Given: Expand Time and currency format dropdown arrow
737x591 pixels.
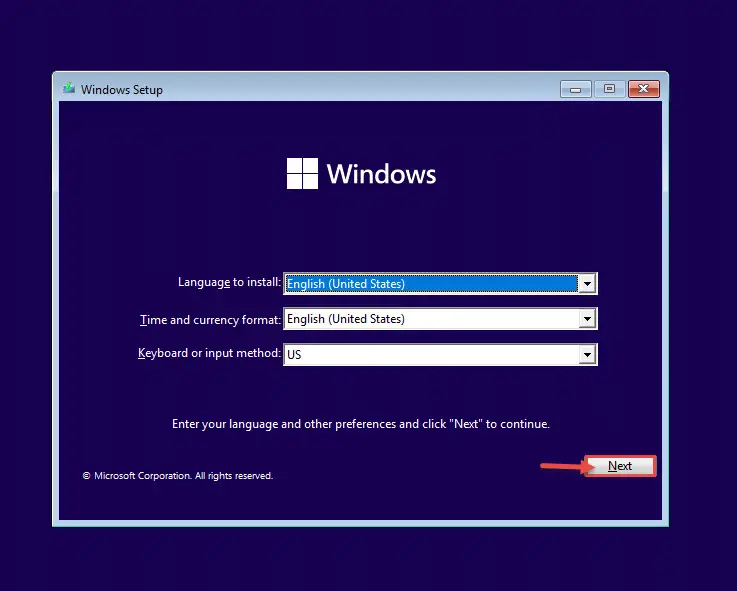Looking at the screenshot, I should pyautogui.click(x=587, y=319).
